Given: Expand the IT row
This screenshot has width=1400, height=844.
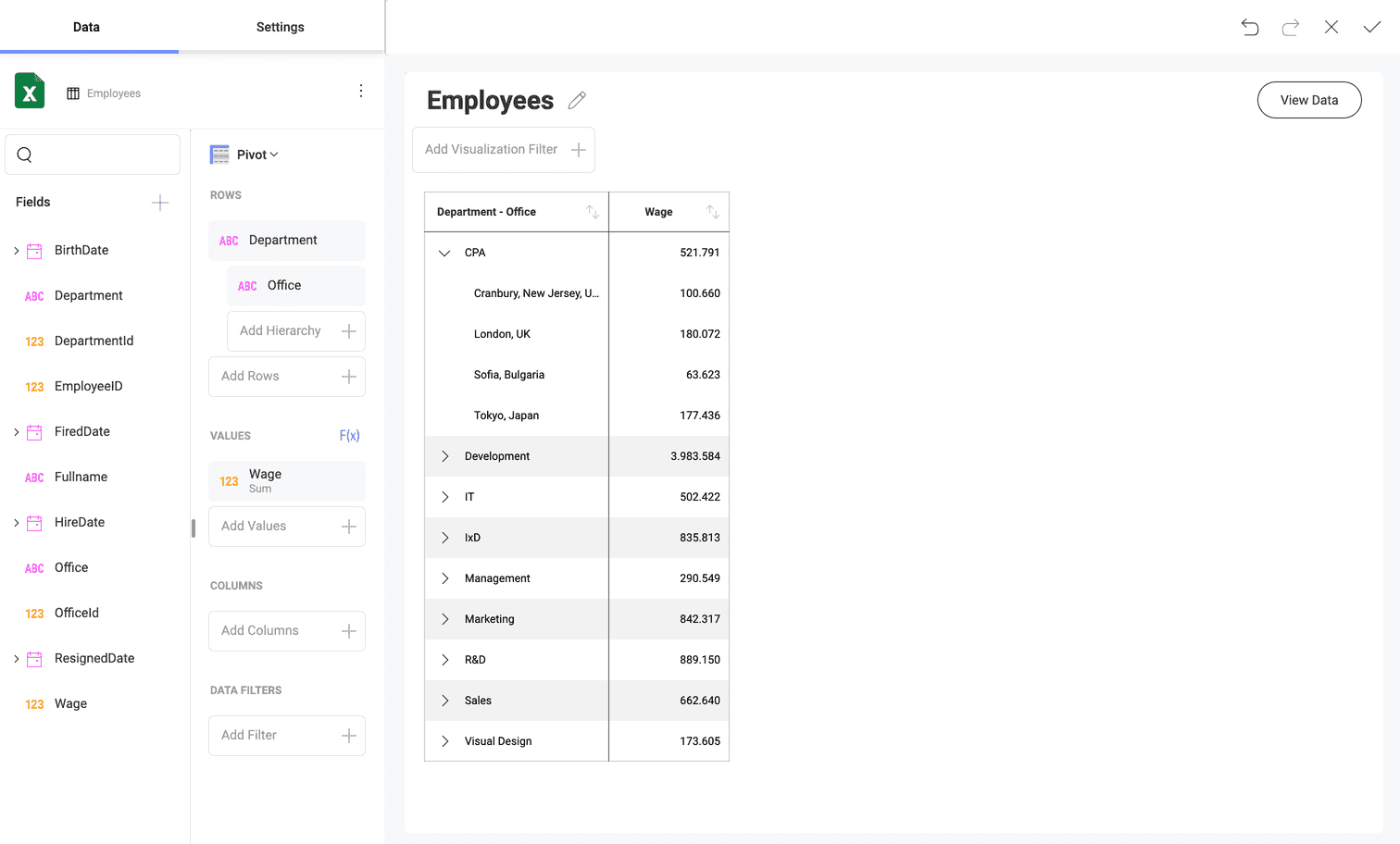Looking at the screenshot, I should 444,497.
